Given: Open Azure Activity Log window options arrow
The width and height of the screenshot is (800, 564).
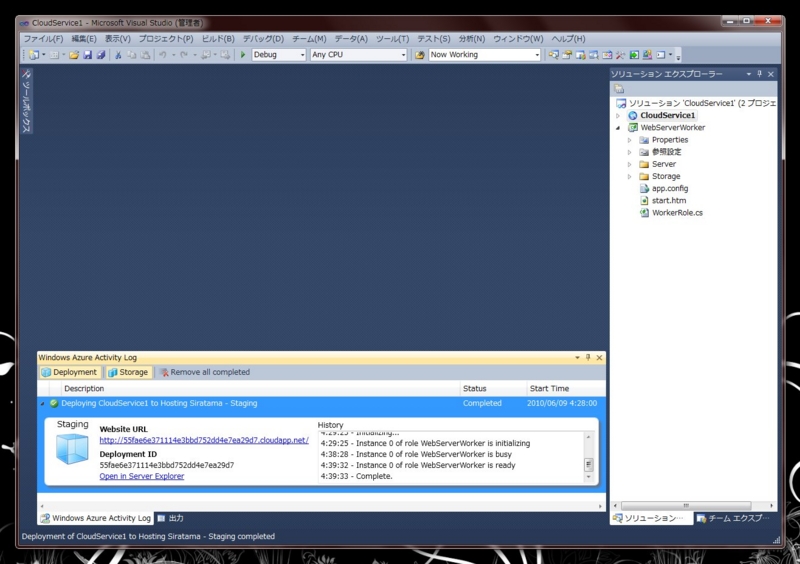Looking at the screenshot, I should (x=577, y=357).
